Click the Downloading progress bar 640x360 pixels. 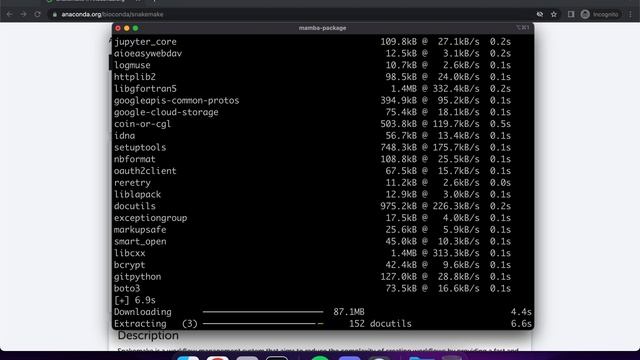tap(263, 312)
